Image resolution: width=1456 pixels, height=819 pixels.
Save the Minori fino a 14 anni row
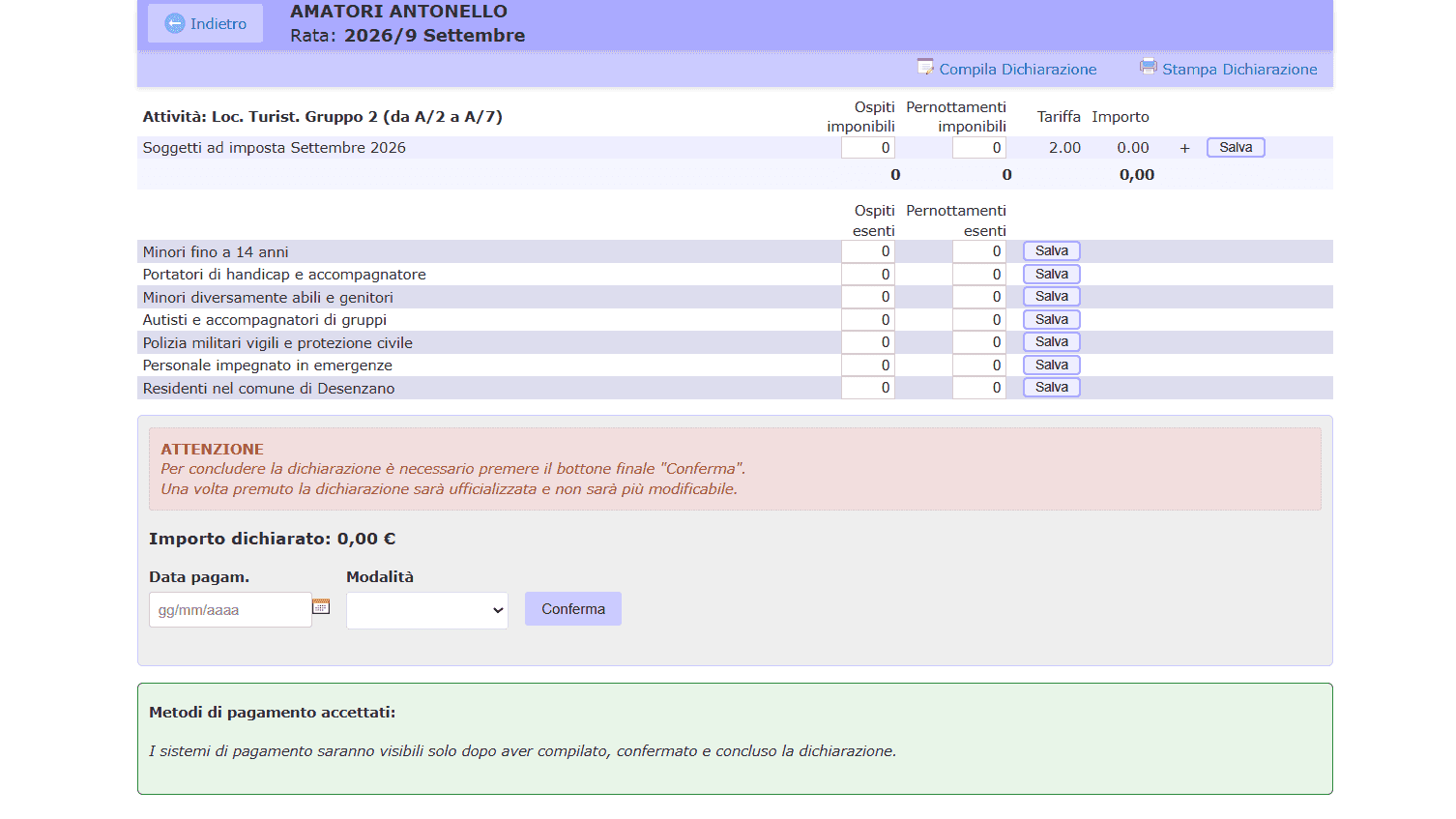pos(1052,251)
